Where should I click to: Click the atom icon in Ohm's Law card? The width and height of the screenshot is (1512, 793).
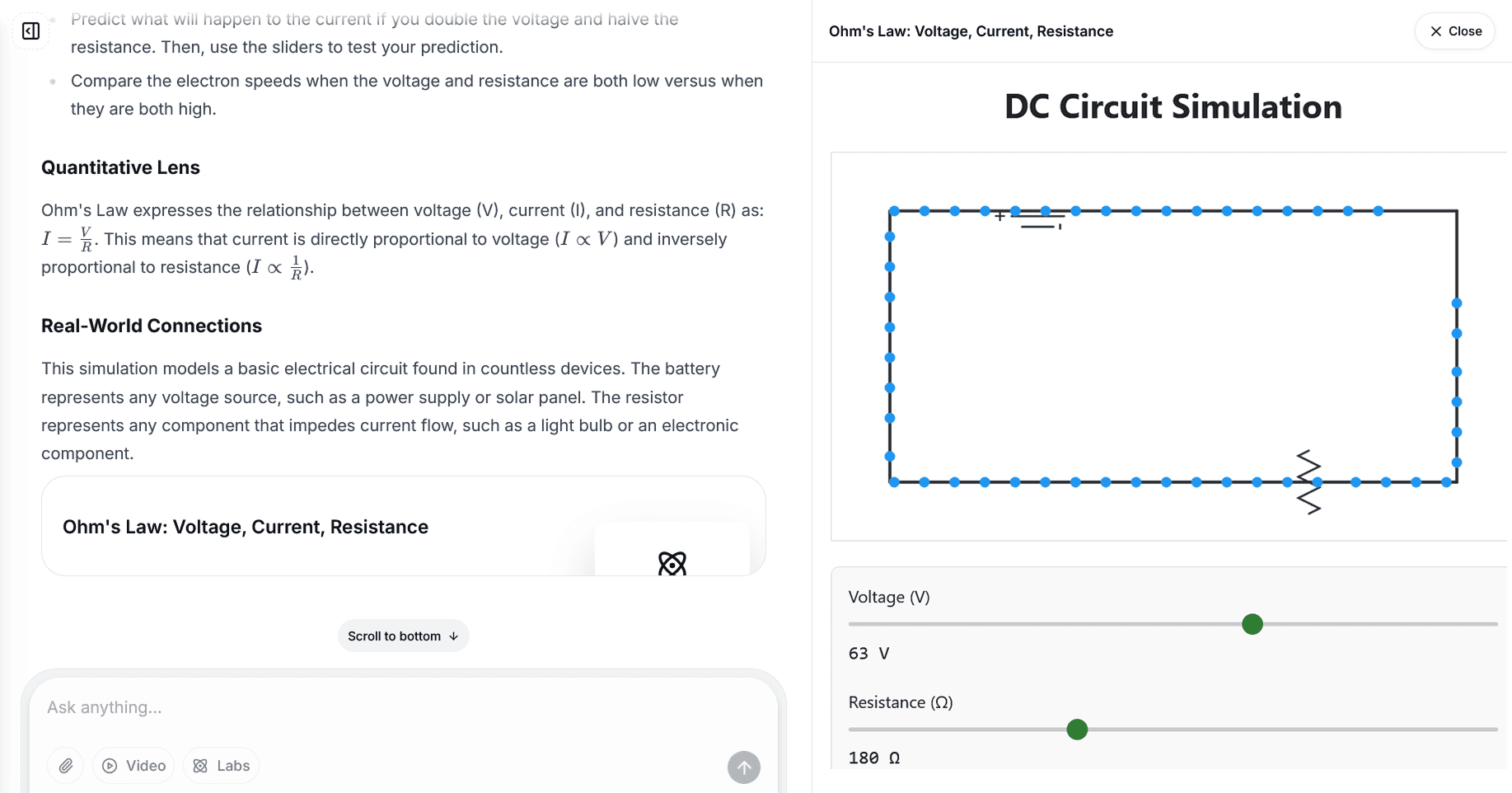[672, 563]
